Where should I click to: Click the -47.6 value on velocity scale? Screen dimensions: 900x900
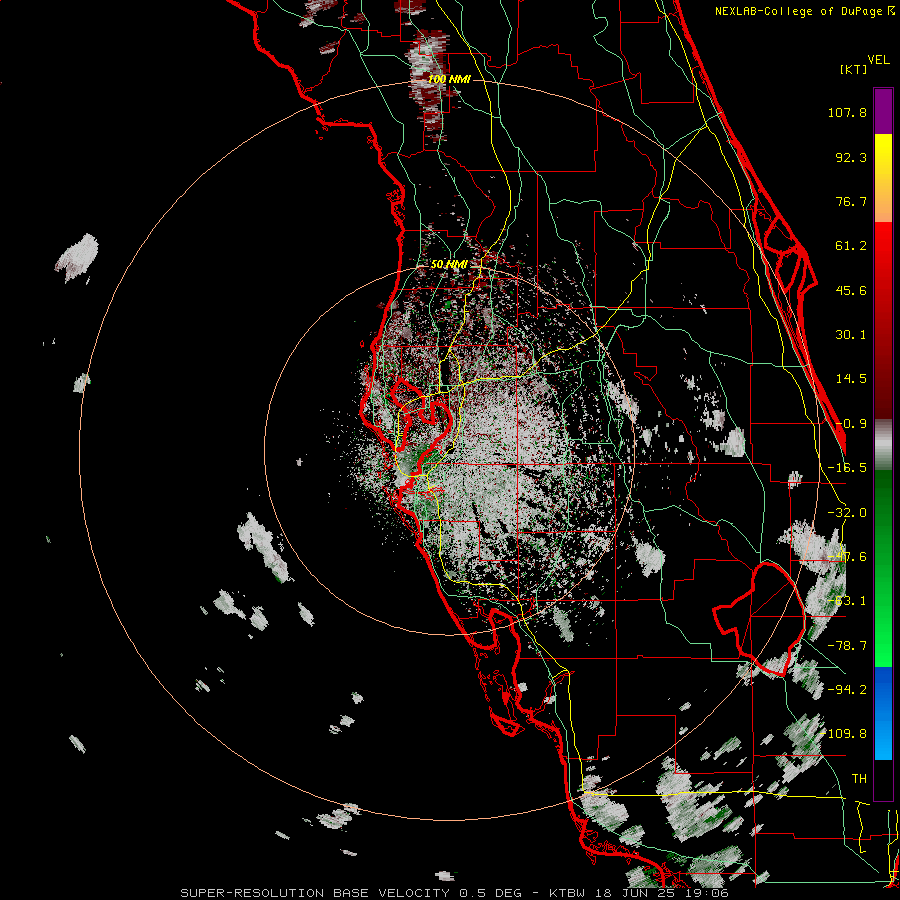pyautogui.click(x=847, y=557)
